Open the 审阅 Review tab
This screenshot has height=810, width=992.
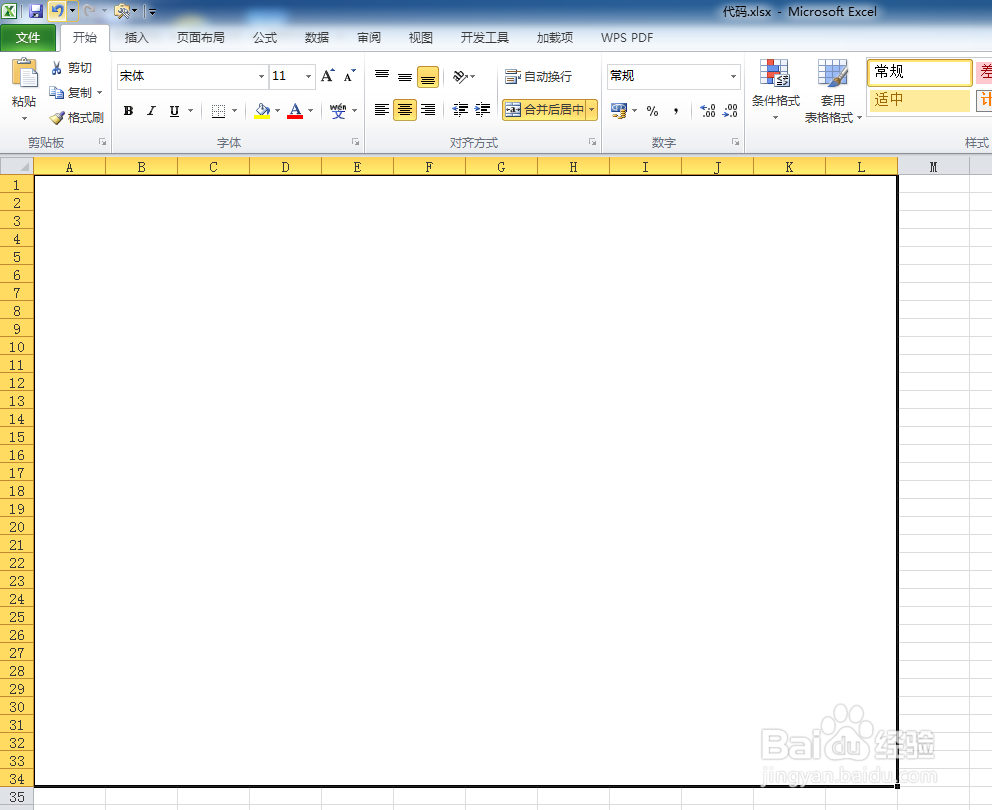pyautogui.click(x=368, y=38)
